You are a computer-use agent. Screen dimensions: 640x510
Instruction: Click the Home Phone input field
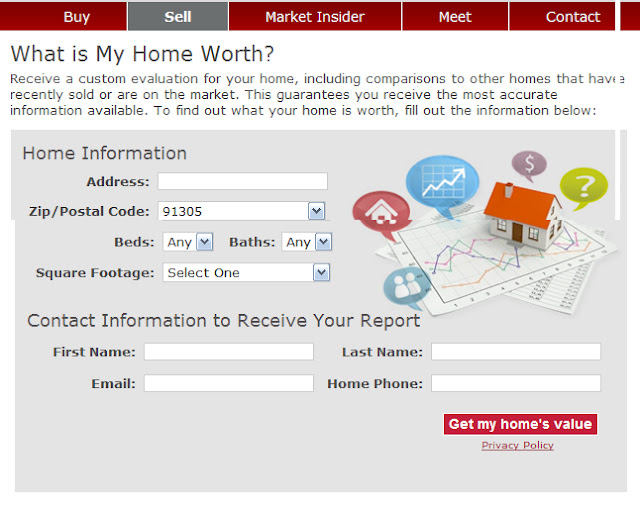pos(516,383)
